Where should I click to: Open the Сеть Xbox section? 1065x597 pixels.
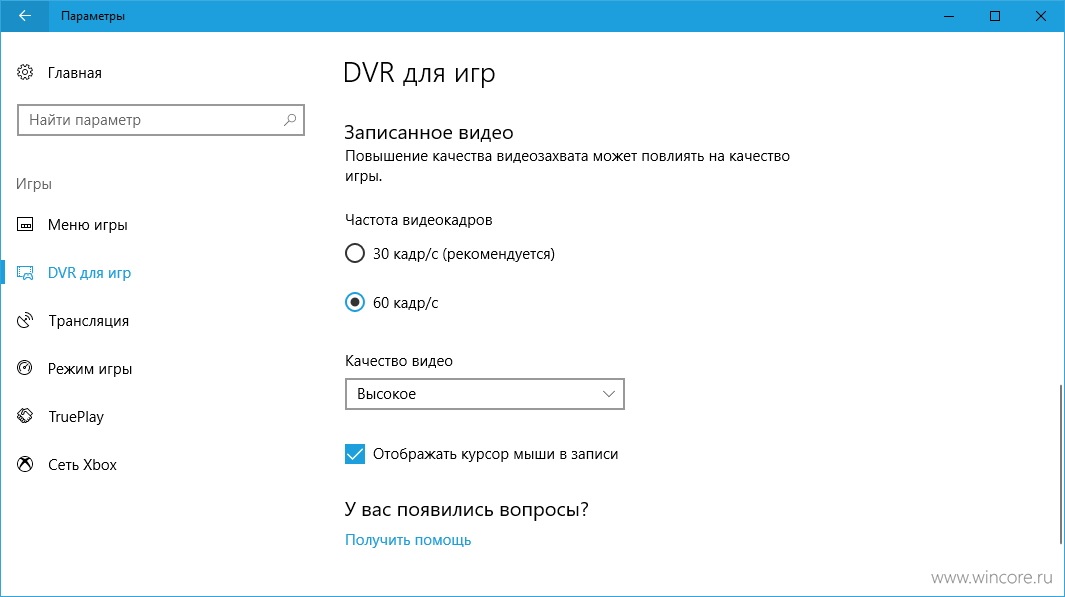point(82,465)
